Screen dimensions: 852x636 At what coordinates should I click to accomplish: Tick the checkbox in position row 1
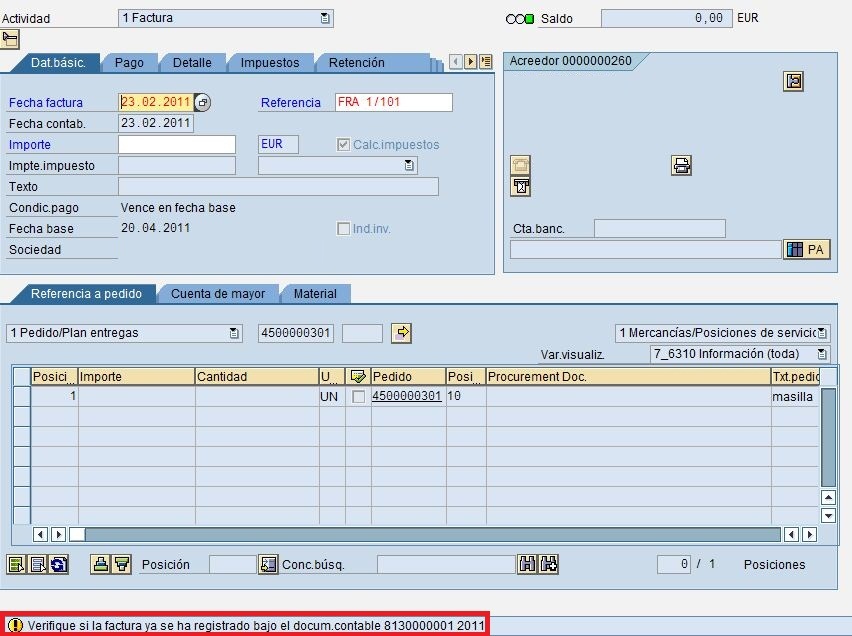click(359, 397)
